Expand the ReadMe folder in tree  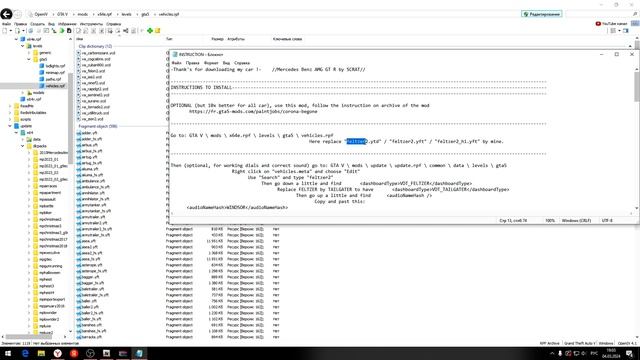pos(10,106)
